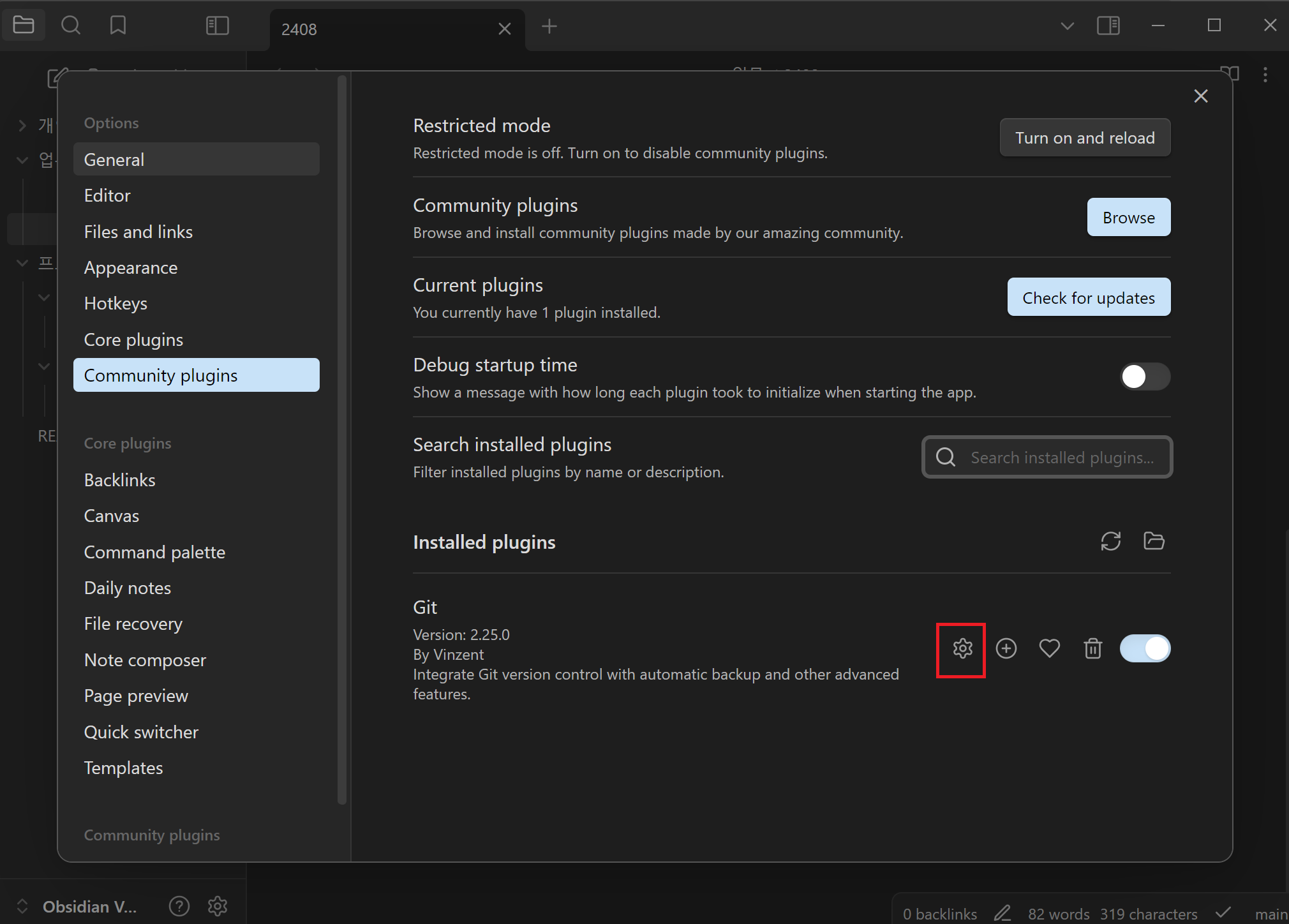Open bookmarks icon in top ribbon
1289x924 pixels.
[118, 26]
